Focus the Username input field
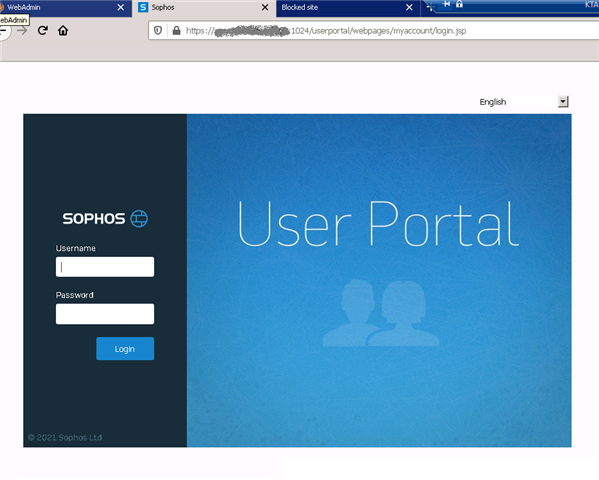The width and height of the screenshot is (599, 480). tap(105, 267)
